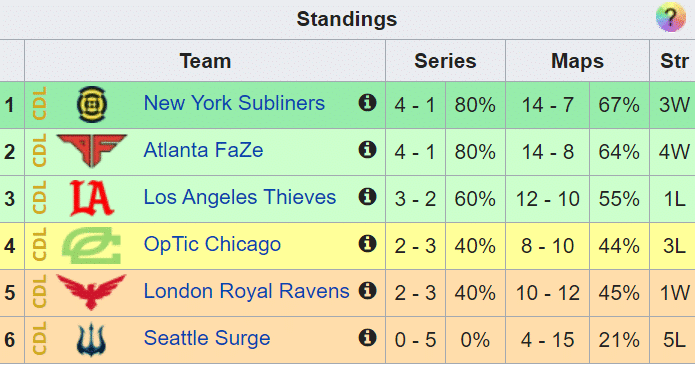This screenshot has width=695, height=366.
Task: Open Los Angeles Thieves info icon
Action: pyautogui.click(x=367, y=196)
